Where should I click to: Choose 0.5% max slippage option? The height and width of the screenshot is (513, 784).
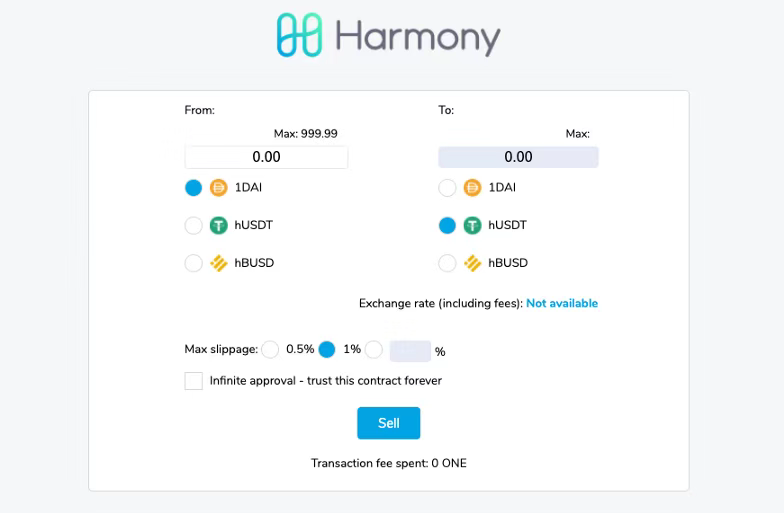pos(270,350)
